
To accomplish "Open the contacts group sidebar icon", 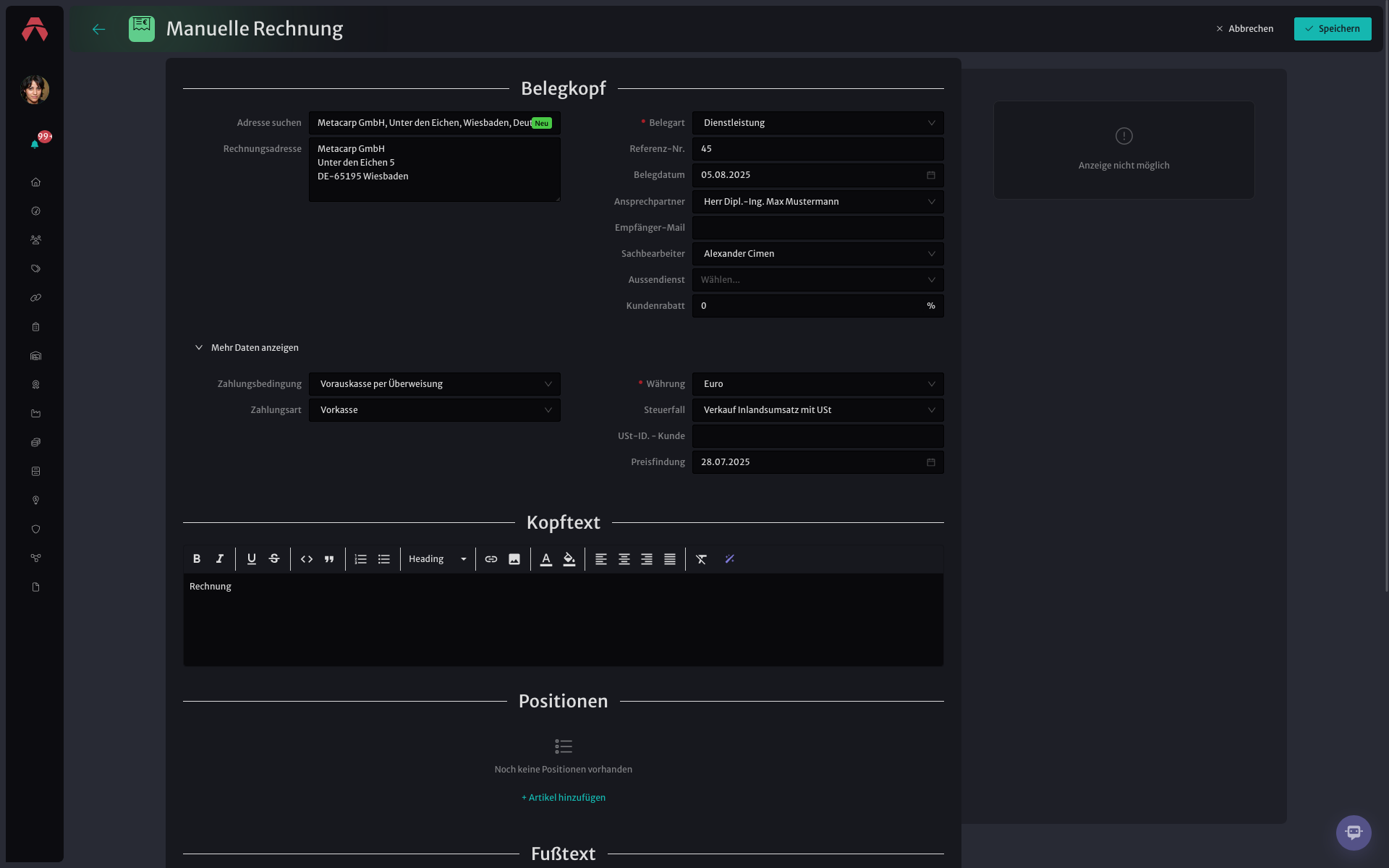I will click(x=35, y=240).
